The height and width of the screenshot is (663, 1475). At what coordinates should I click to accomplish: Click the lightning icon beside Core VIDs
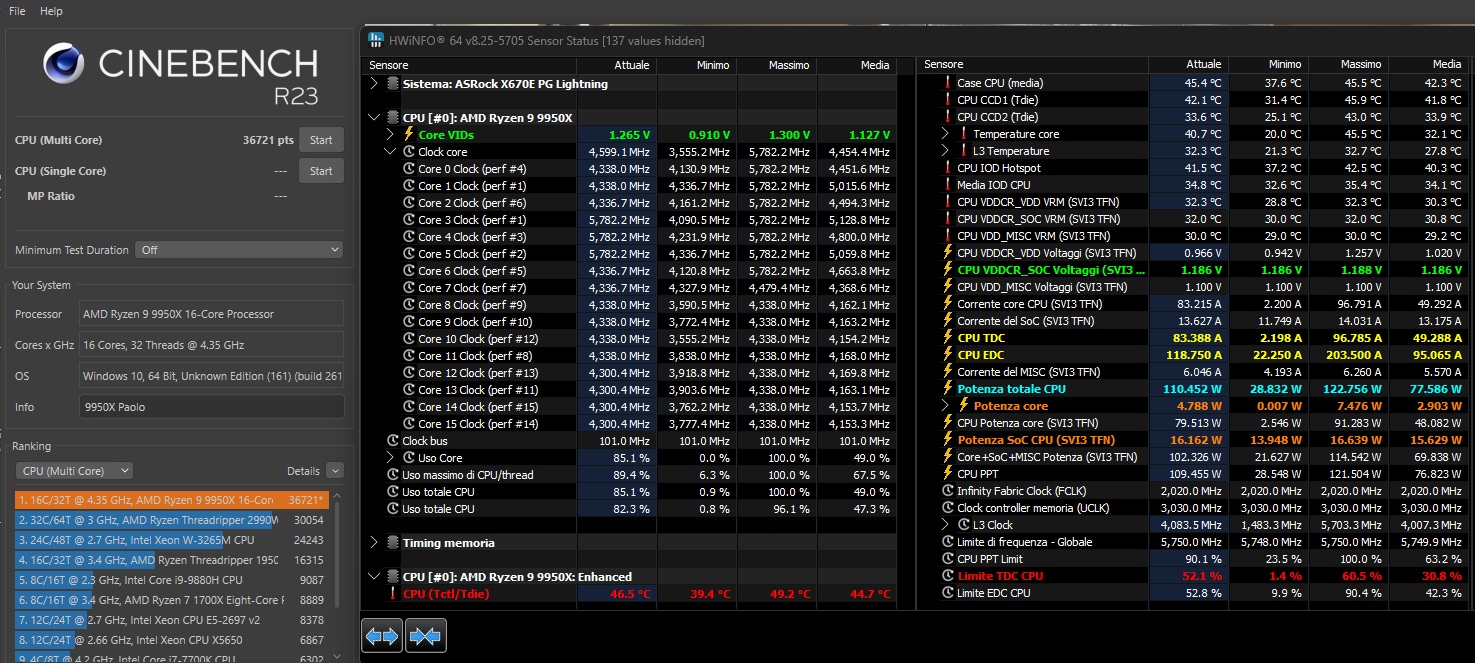pos(408,134)
